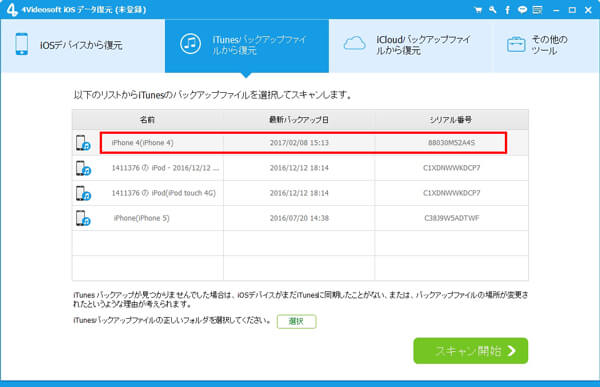Switch to iTunesバックアップファイルから復元 tab
Viewport: 600px width, 387px height.
[x=247, y=46]
